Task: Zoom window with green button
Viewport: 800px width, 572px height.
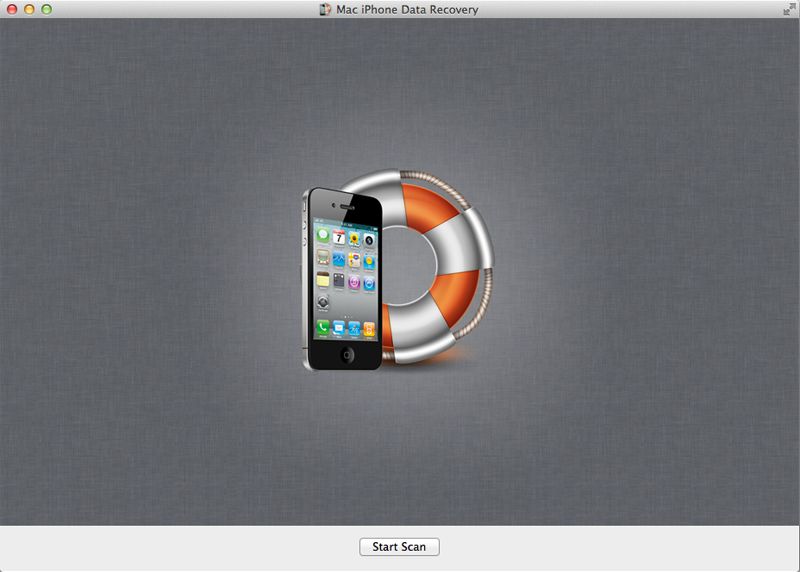Action: tap(46, 9)
